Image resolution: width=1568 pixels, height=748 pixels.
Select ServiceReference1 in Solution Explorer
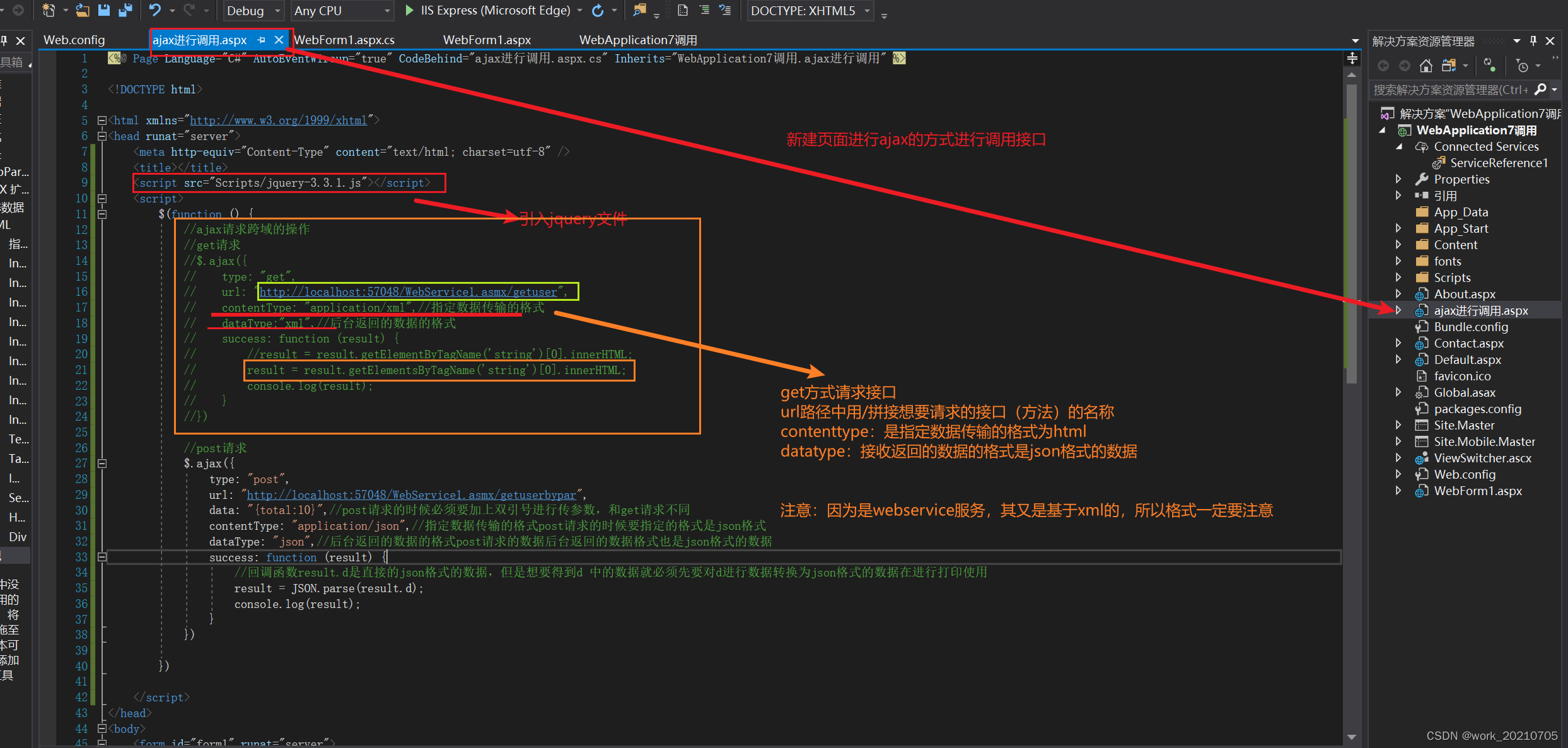coord(1499,163)
